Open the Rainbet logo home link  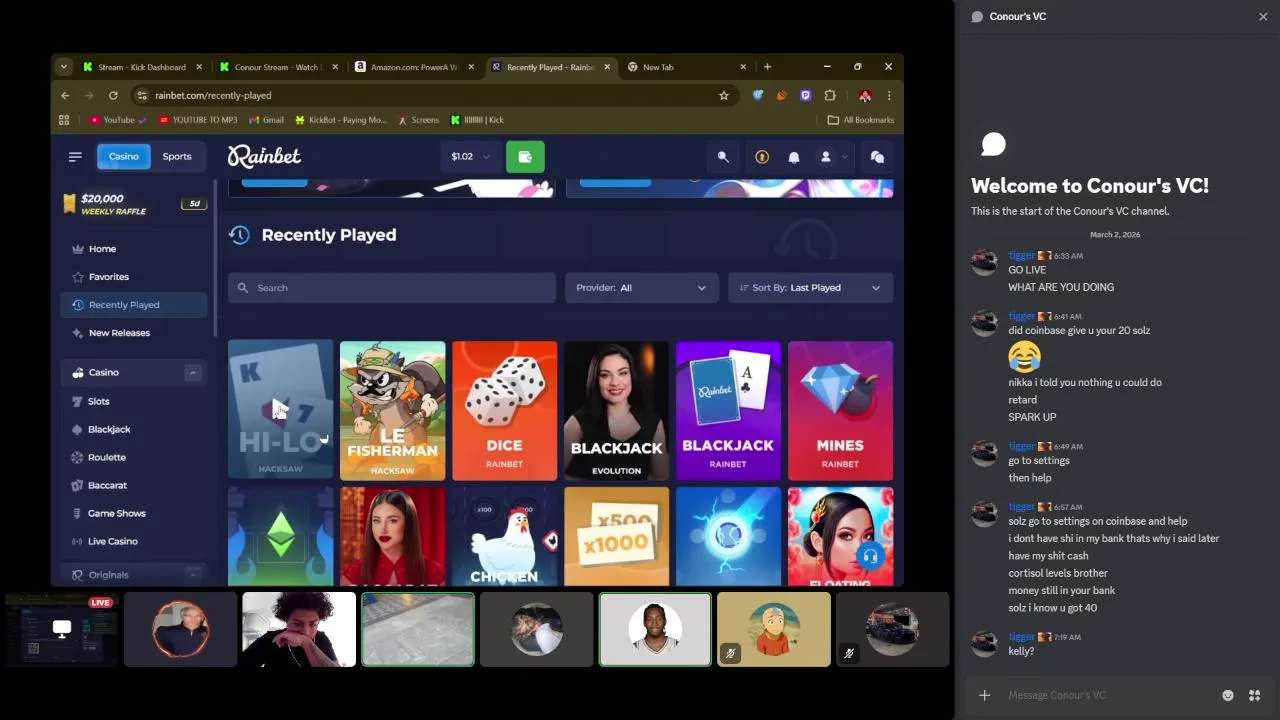pyautogui.click(x=264, y=156)
